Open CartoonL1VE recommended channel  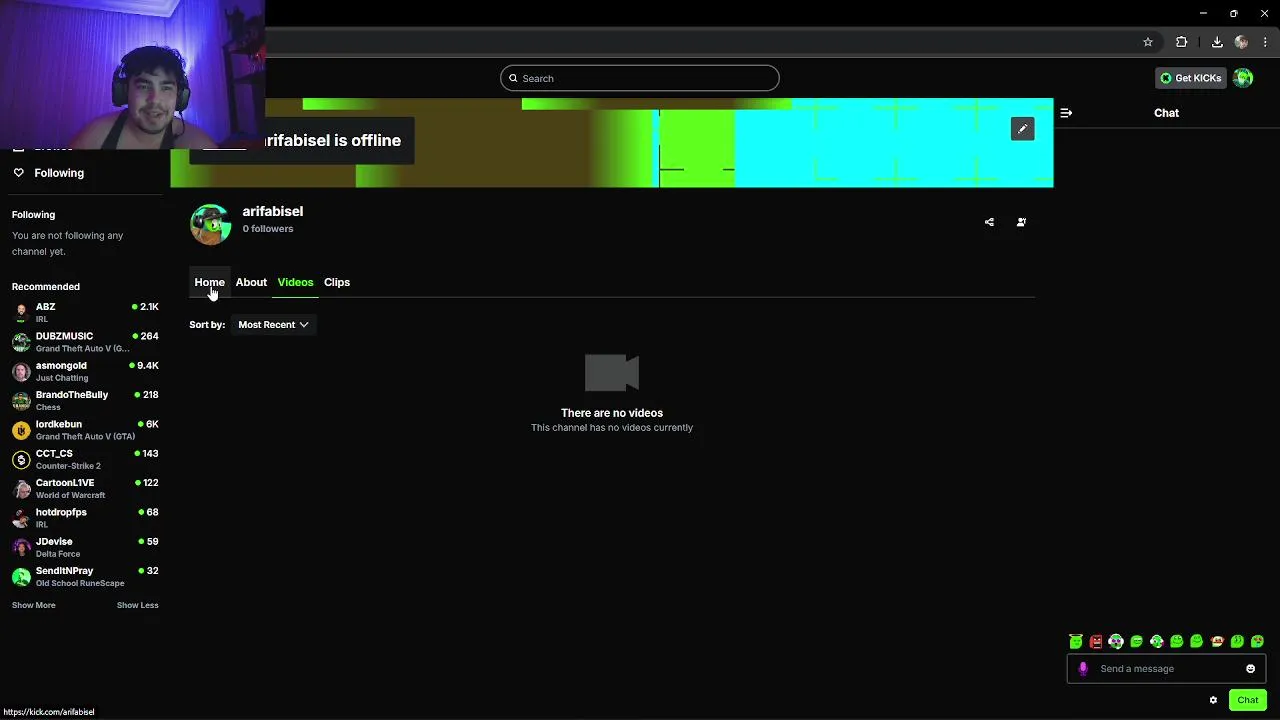(85, 488)
